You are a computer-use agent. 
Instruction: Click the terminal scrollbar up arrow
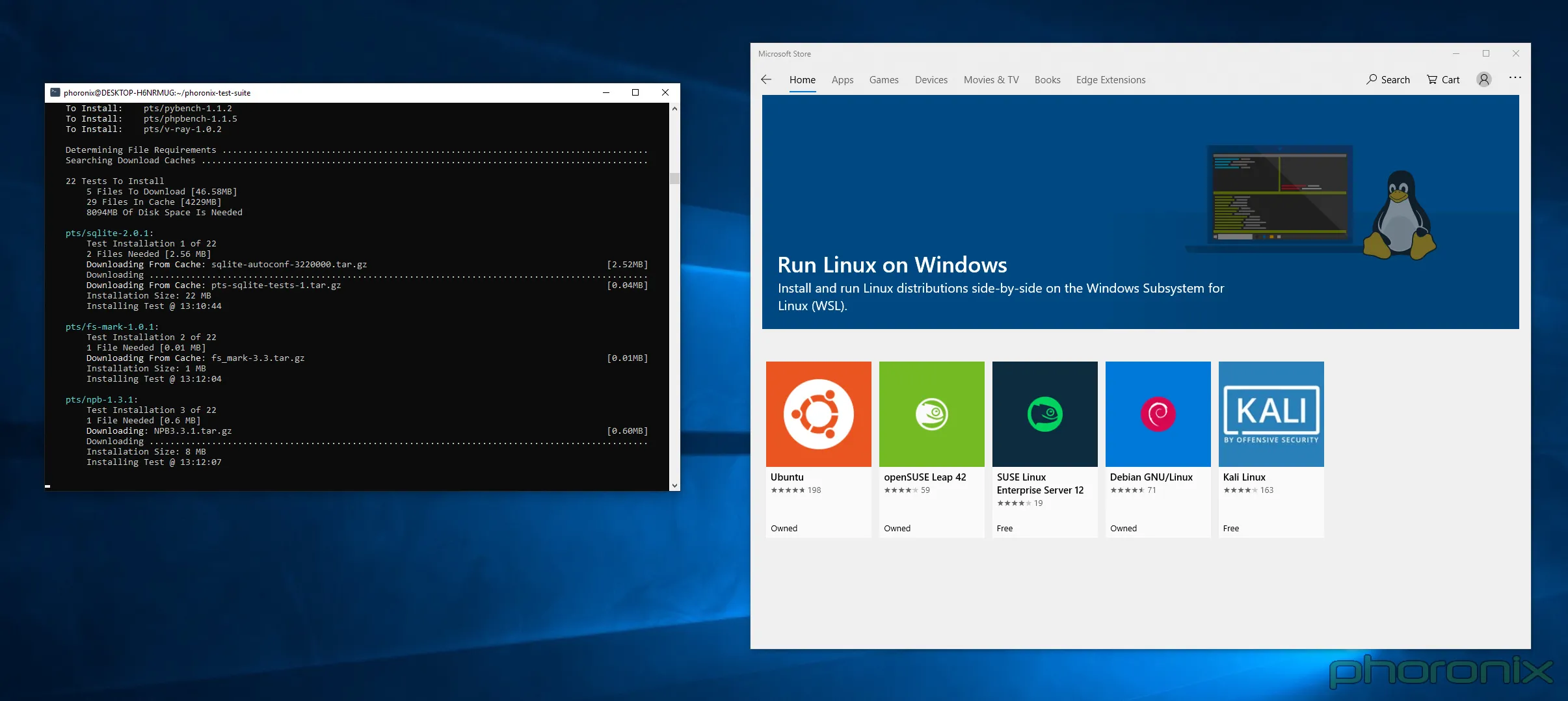point(674,109)
